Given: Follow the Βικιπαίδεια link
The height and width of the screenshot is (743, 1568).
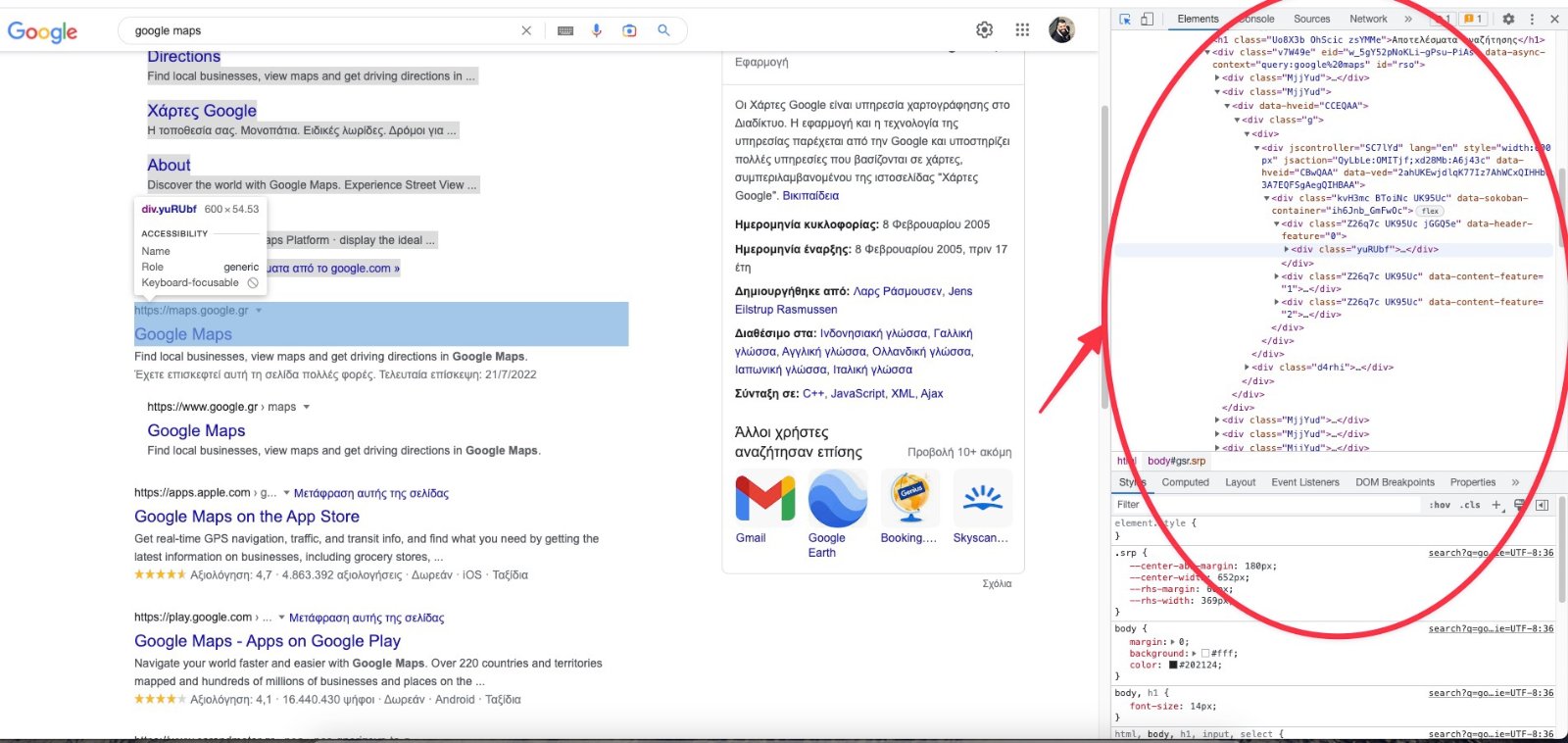Looking at the screenshot, I should [810, 196].
